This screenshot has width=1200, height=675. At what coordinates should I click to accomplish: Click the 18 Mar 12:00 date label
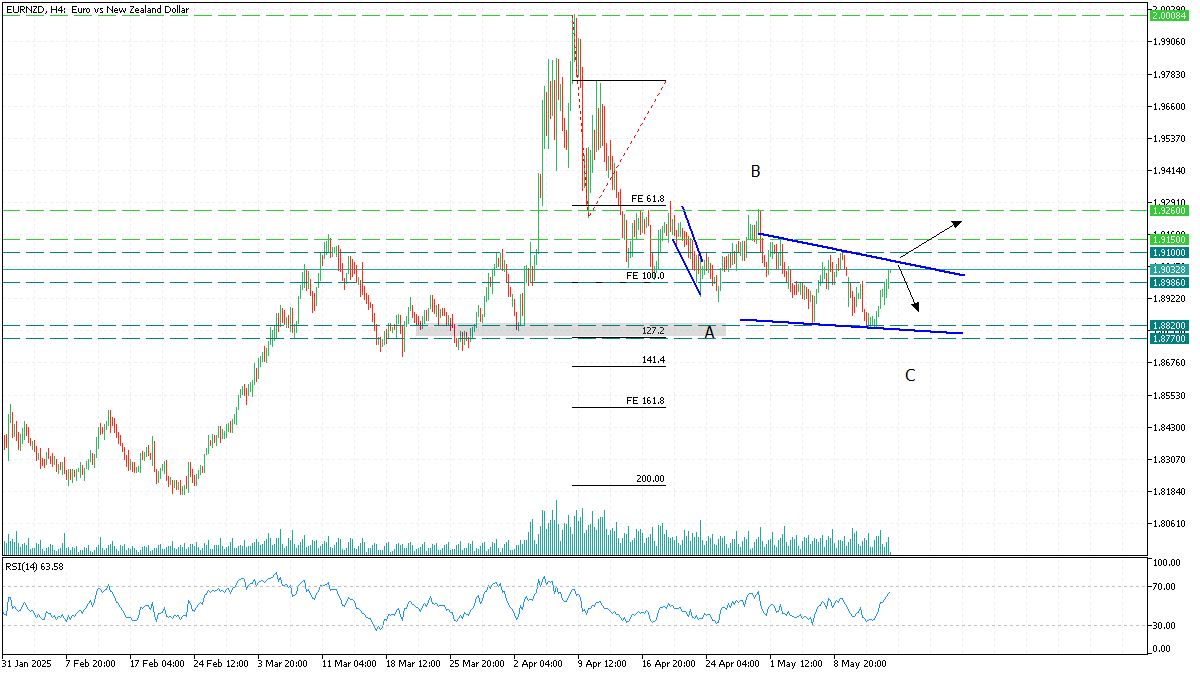(x=413, y=664)
